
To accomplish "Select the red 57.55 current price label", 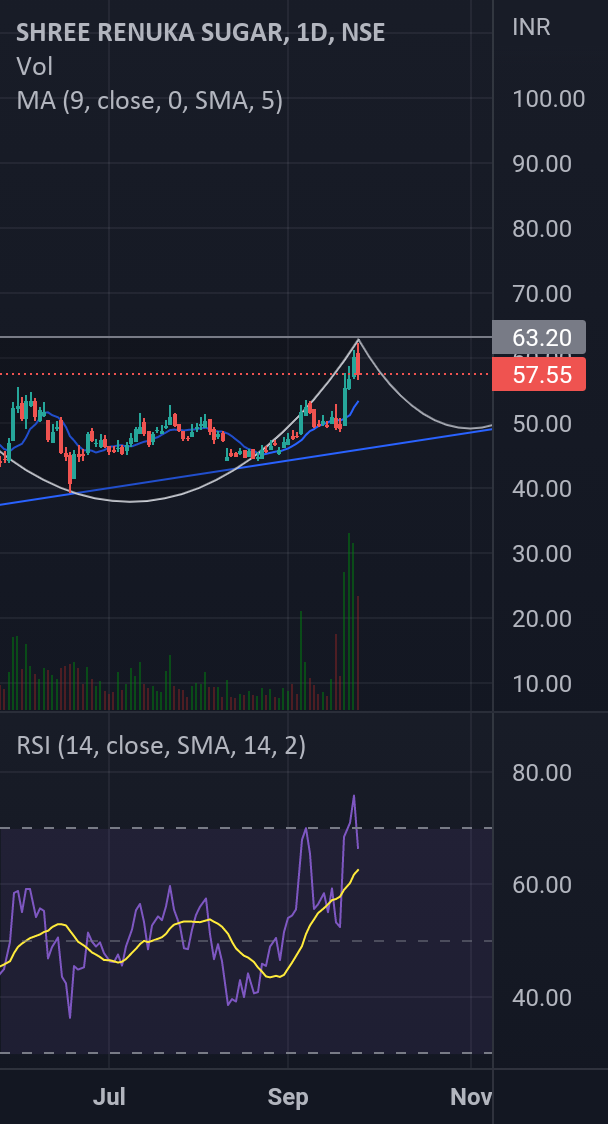I will pos(539,374).
